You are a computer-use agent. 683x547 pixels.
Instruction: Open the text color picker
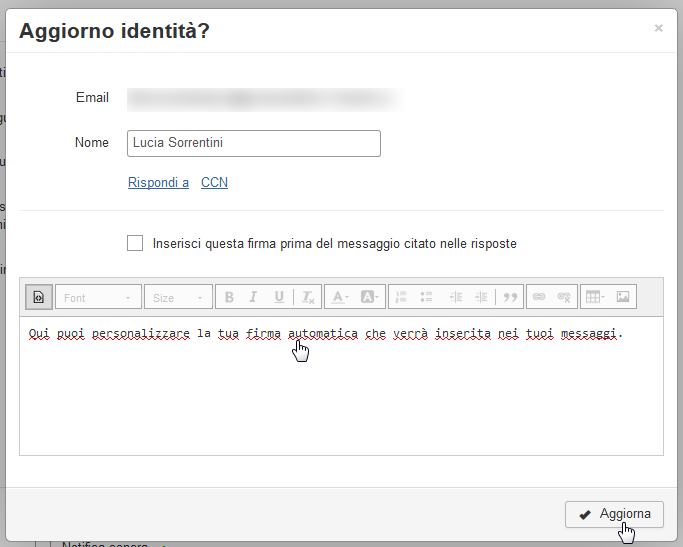(340, 297)
